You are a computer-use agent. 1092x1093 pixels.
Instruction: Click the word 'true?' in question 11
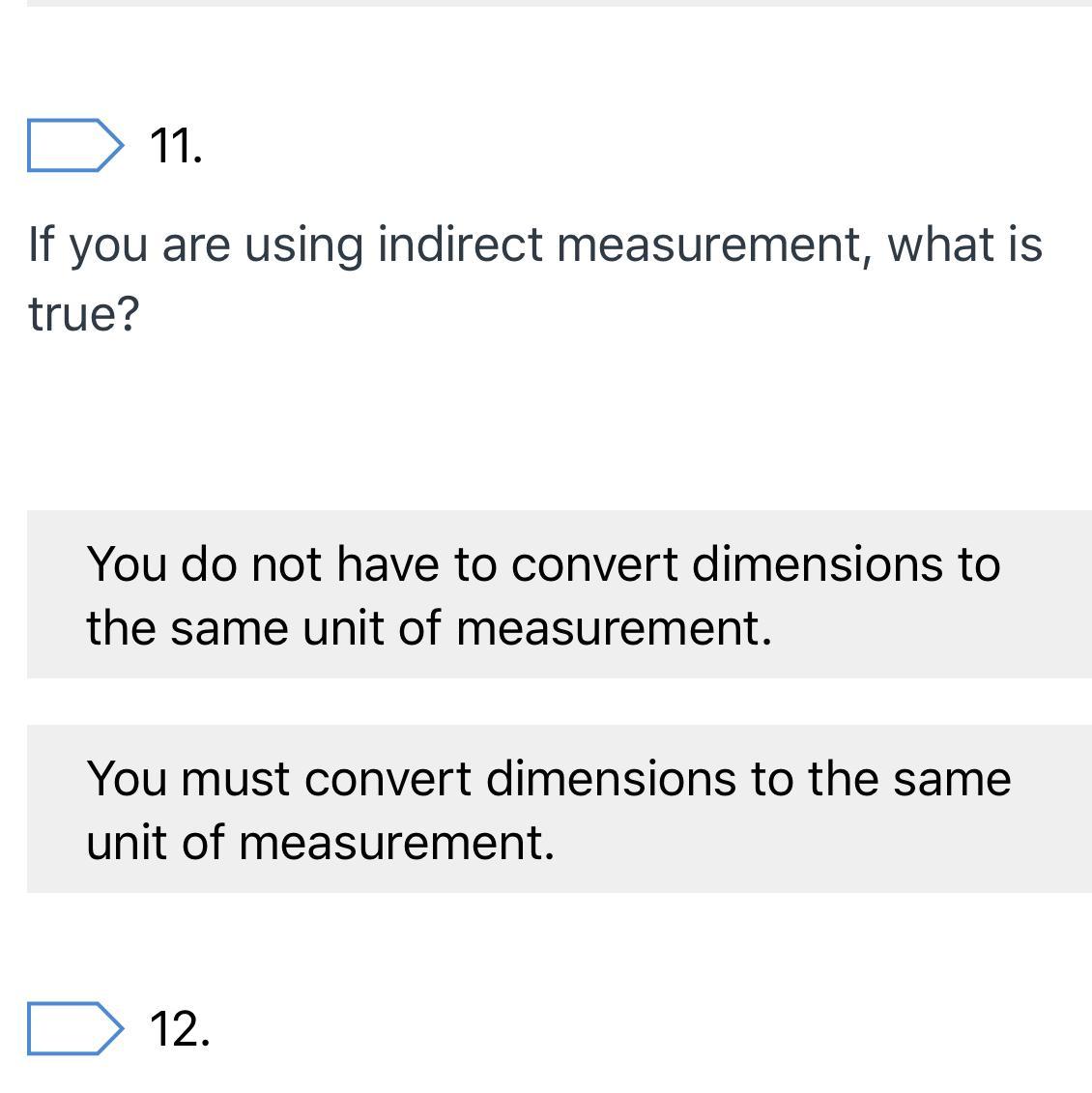coord(84,313)
